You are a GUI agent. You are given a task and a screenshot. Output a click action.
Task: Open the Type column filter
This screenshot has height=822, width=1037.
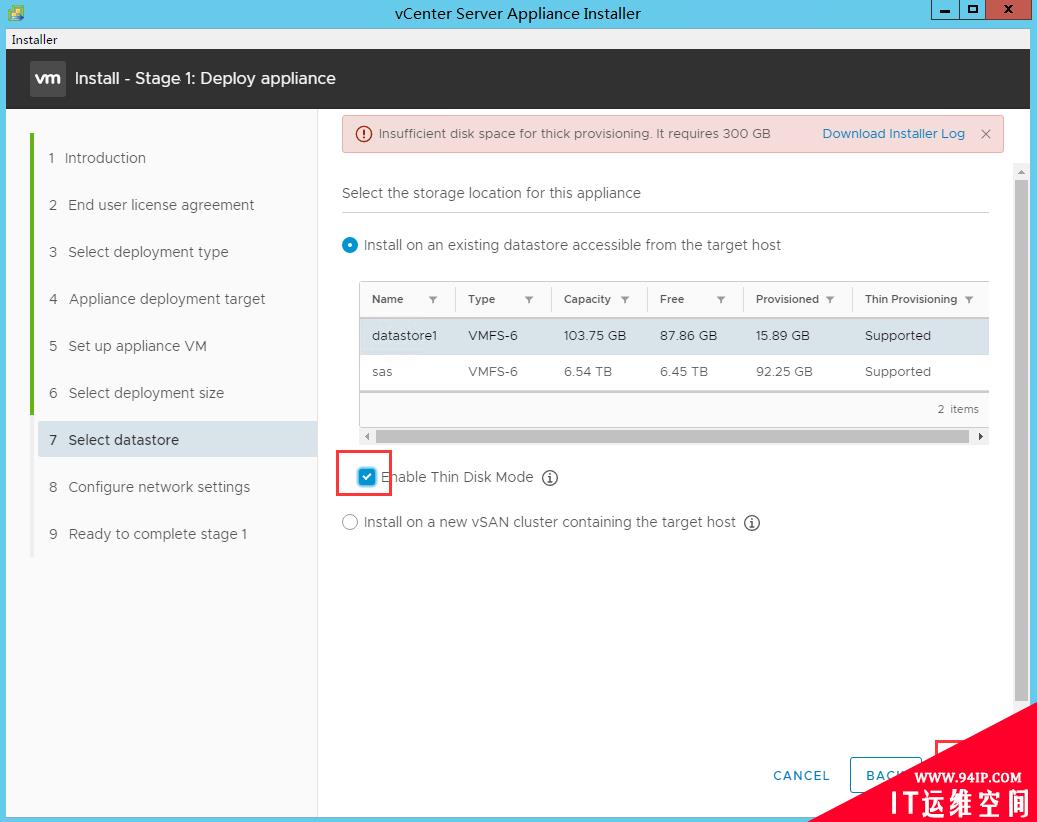coord(529,300)
